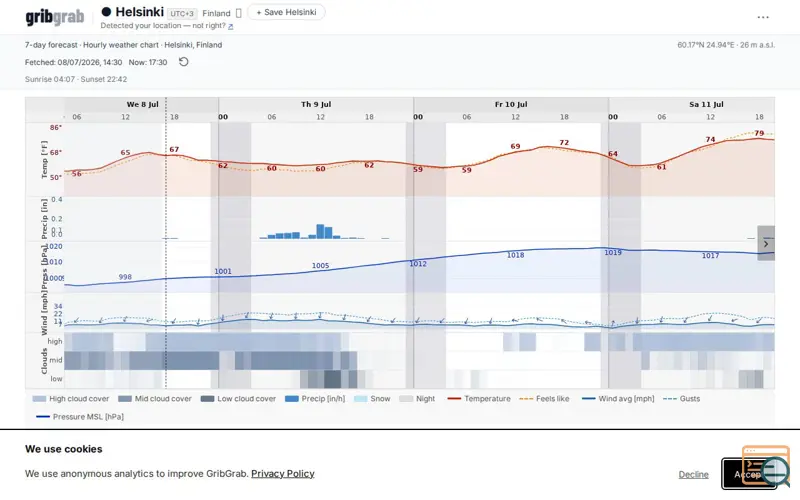The image size is (800, 500).
Task: Click the Precip [in/h] legend color swatch
Action: coord(292,399)
